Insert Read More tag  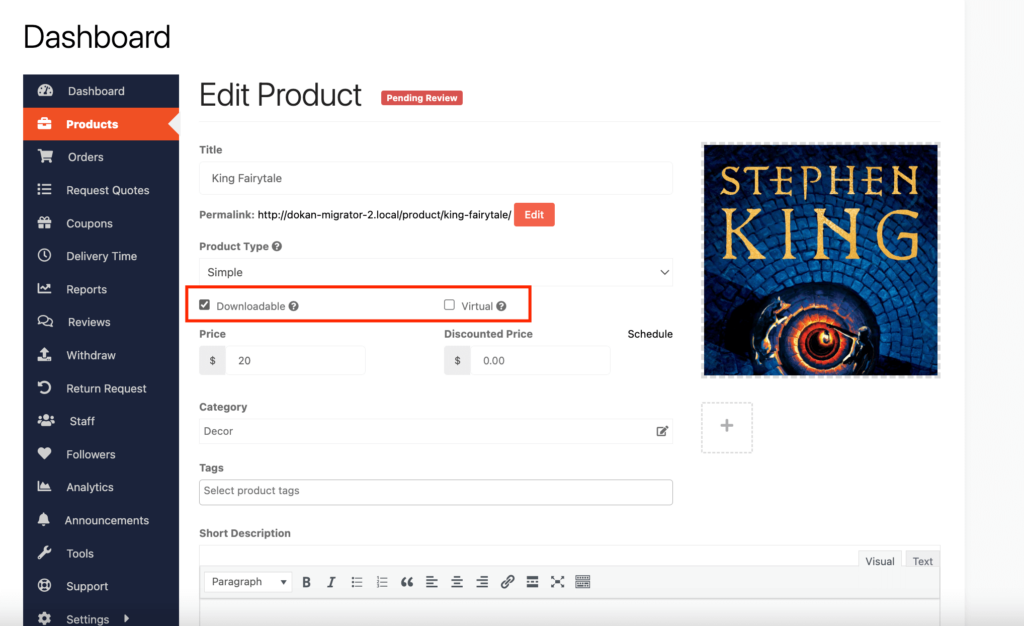(532, 582)
